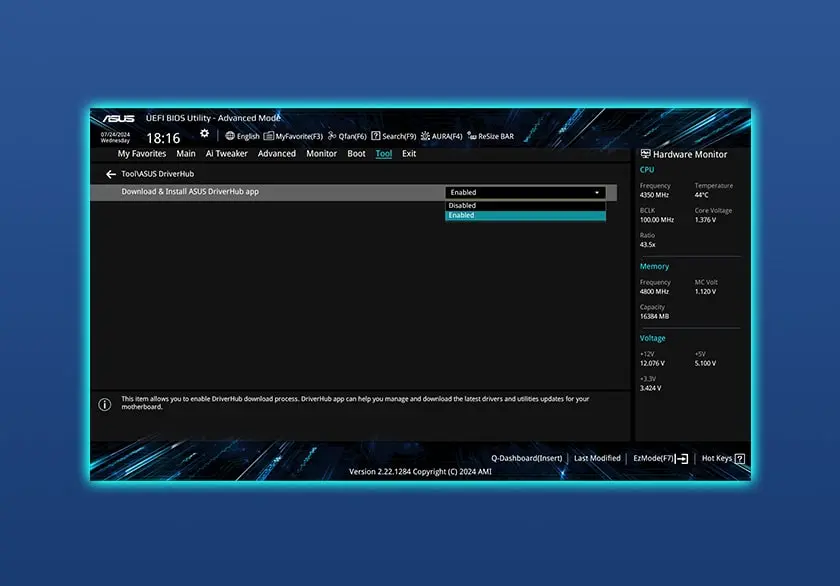Click the ReSize BAR icon

(494, 136)
